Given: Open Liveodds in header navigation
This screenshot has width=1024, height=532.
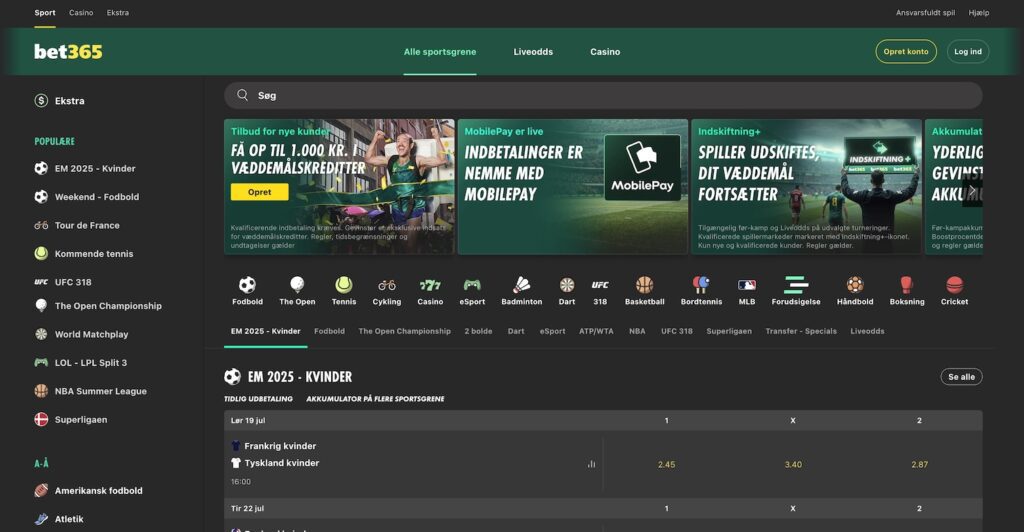Looking at the screenshot, I should point(533,52).
